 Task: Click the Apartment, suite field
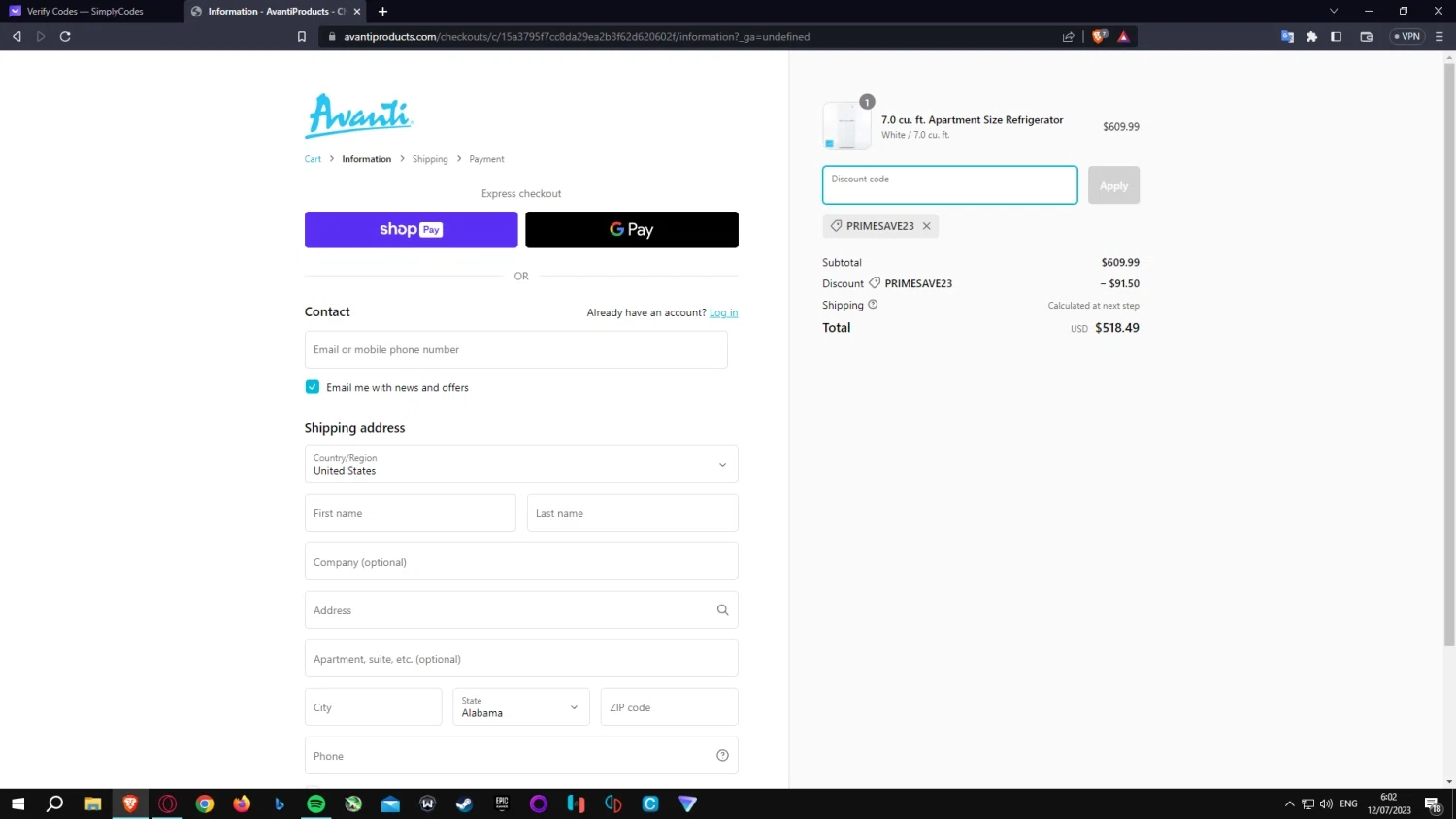(x=521, y=659)
